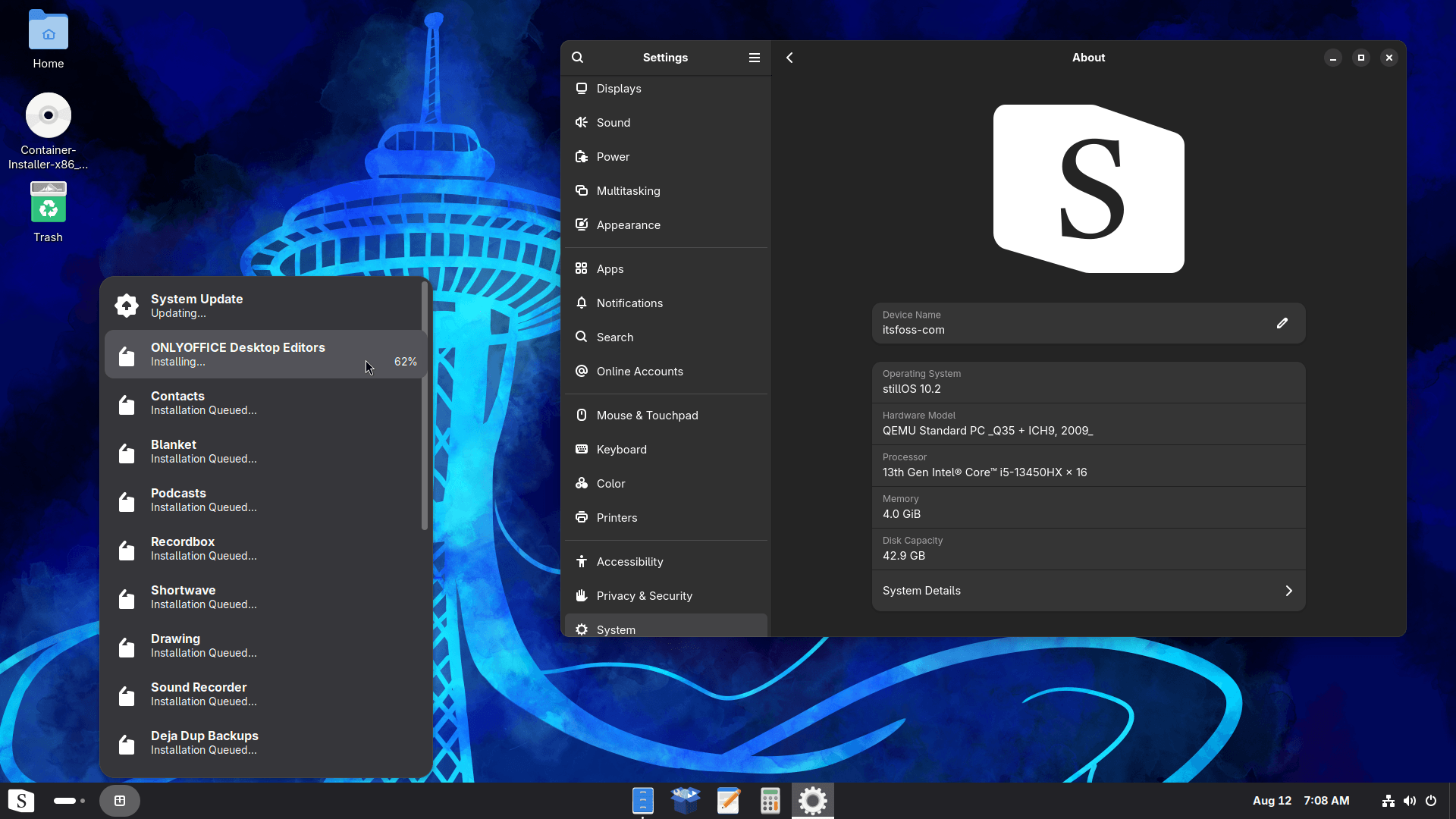The width and height of the screenshot is (1456, 819).
Task: Open software store box icon
Action: 686,801
